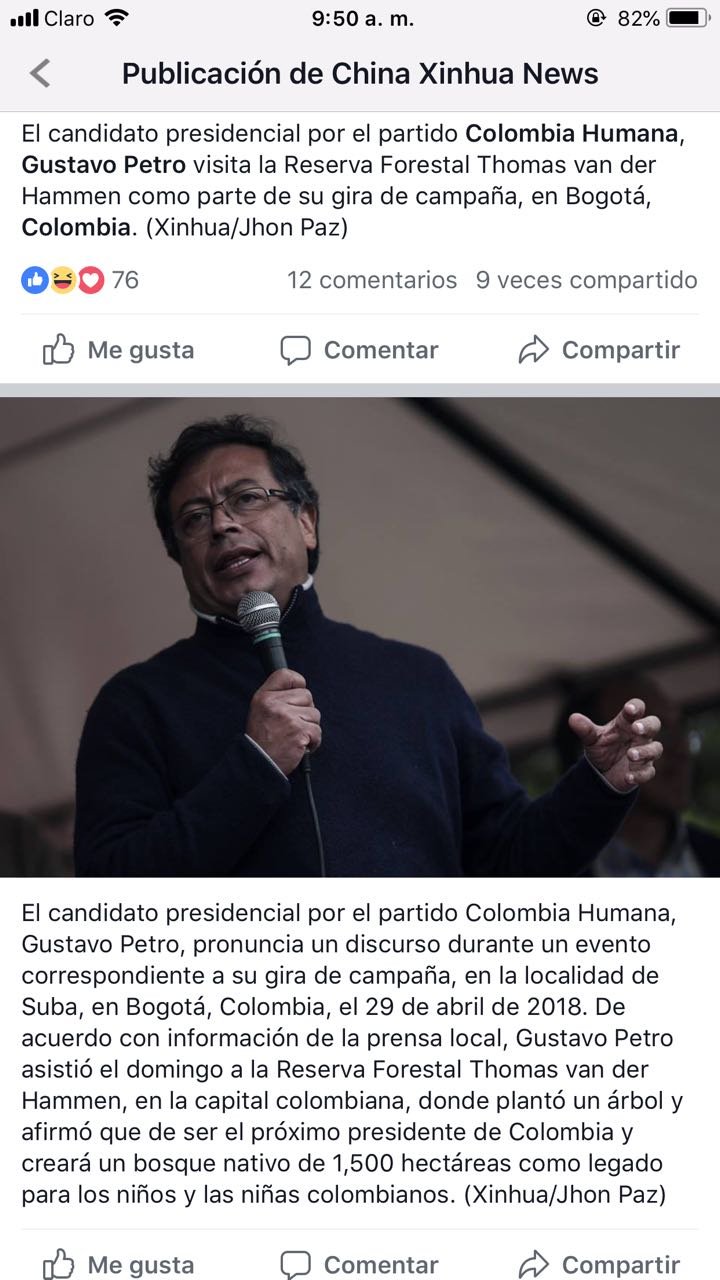Tap bottom Me gusta button text

(141, 1265)
